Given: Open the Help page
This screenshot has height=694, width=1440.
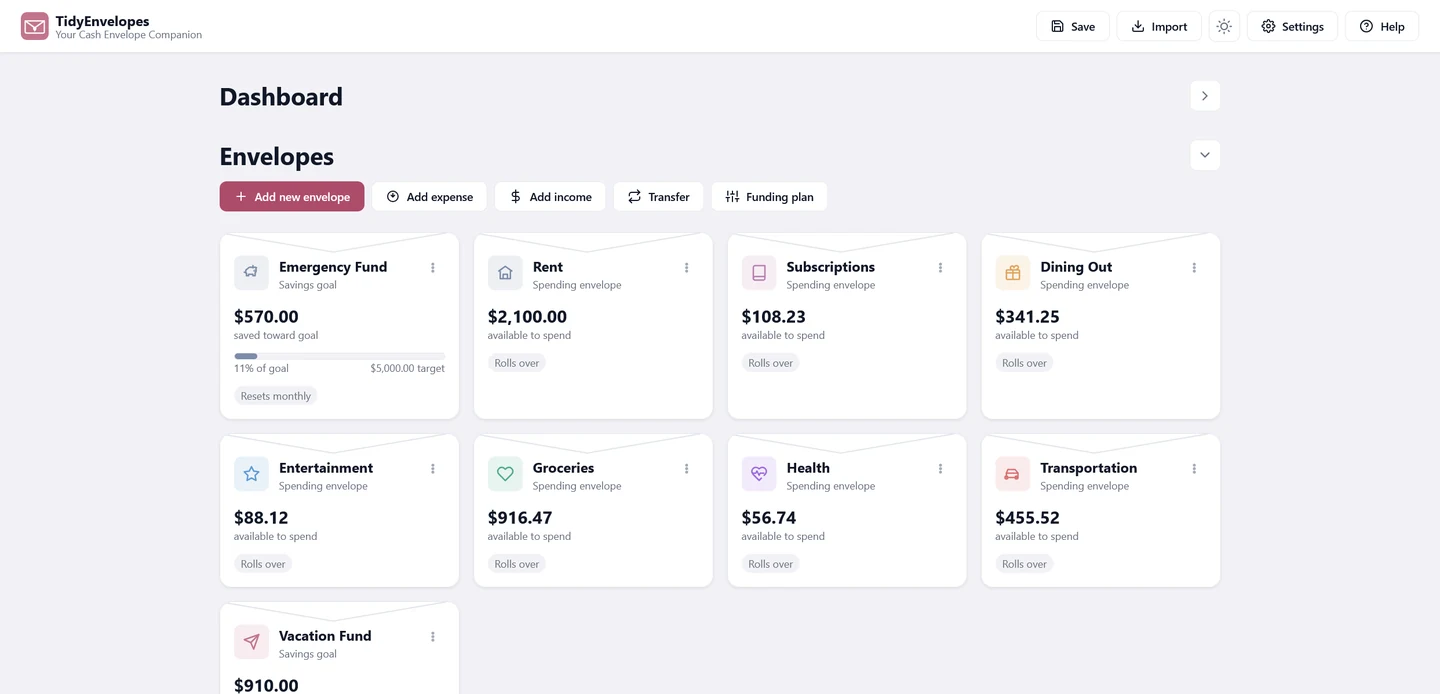Looking at the screenshot, I should click(x=1382, y=27).
